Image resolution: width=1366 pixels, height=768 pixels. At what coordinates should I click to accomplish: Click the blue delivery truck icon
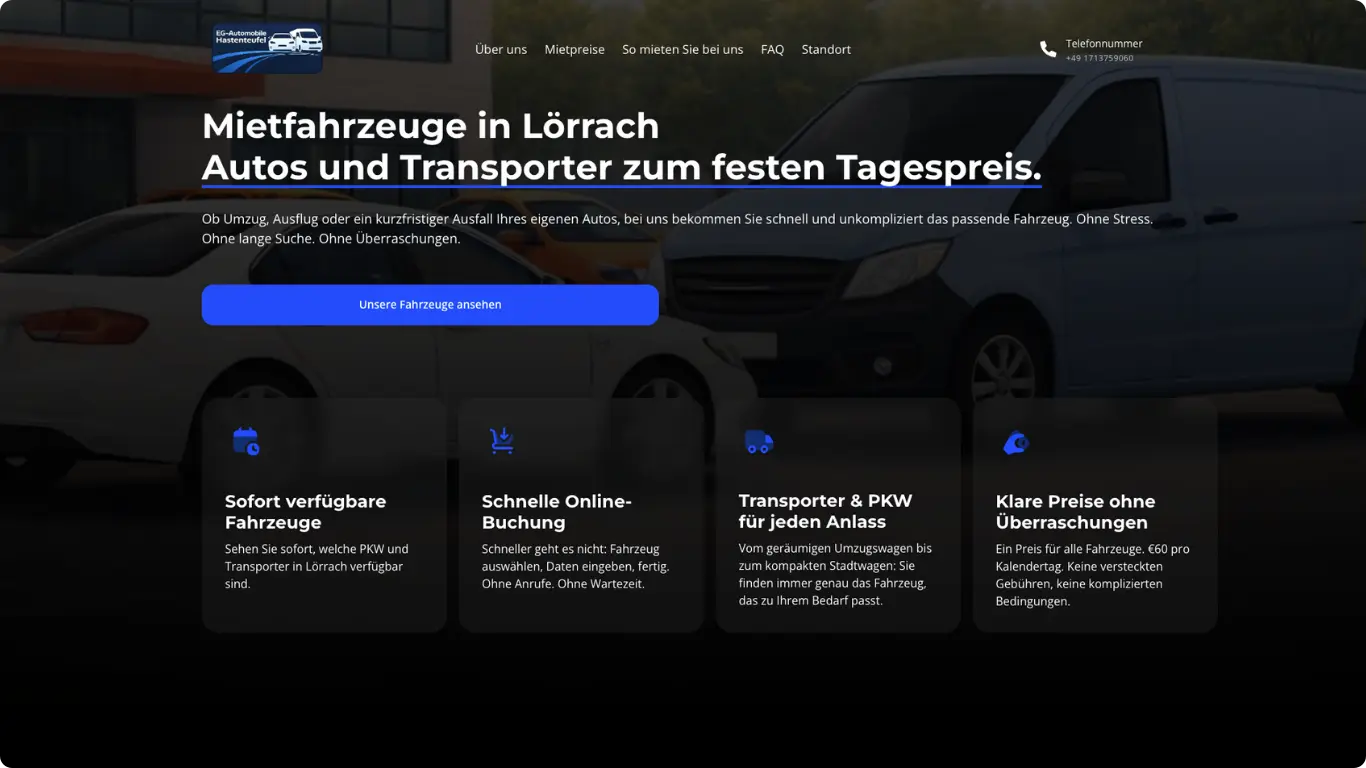coord(759,442)
